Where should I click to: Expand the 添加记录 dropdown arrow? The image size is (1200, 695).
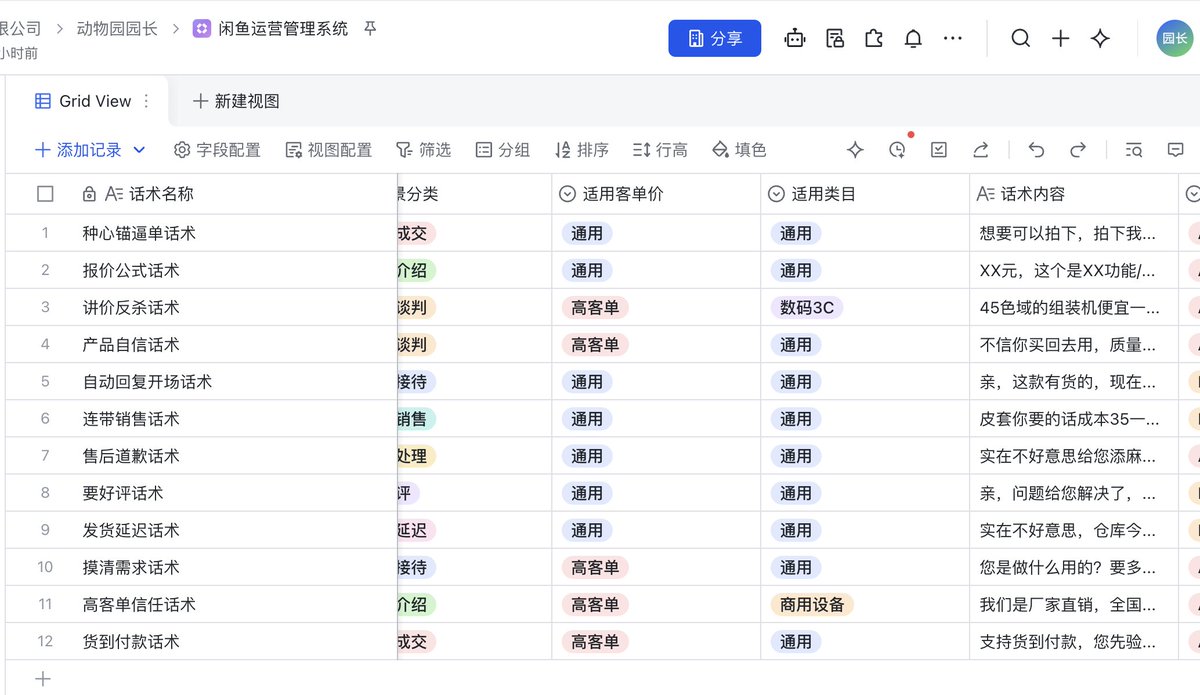click(139, 150)
